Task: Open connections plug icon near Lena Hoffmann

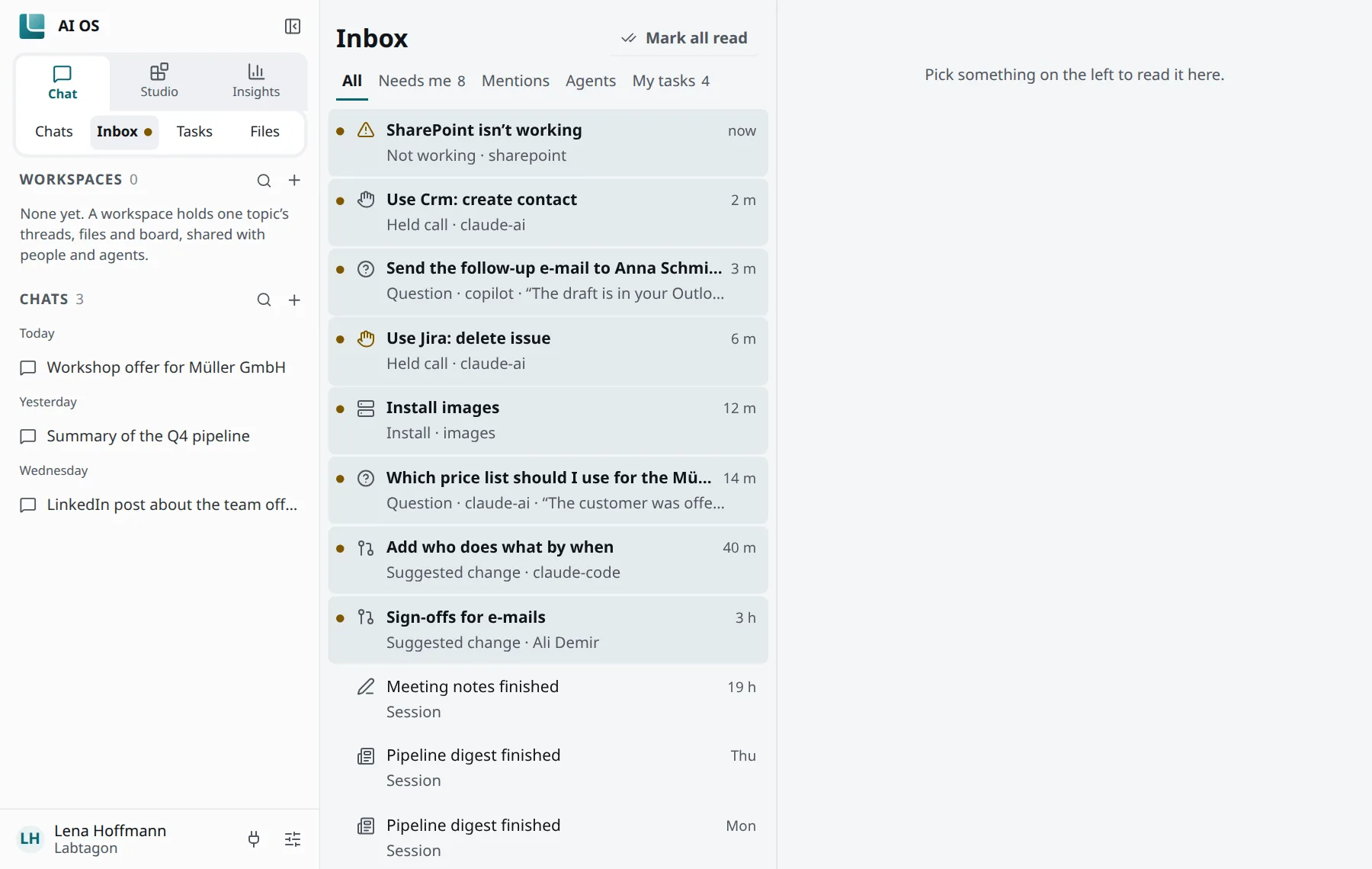Action: point(254,839)
